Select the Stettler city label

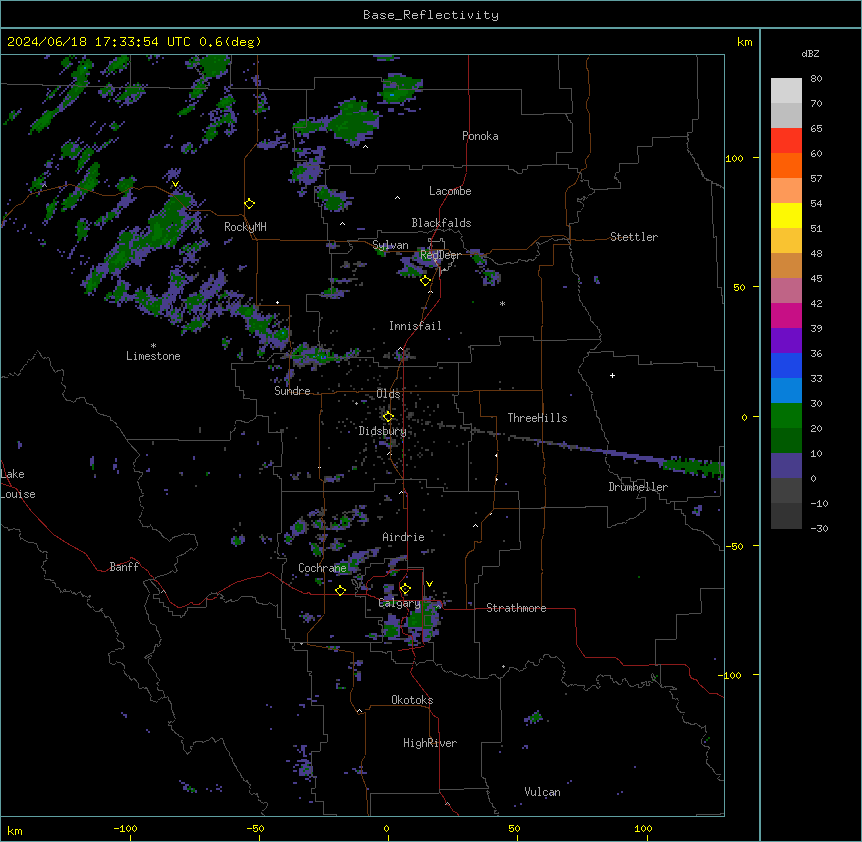(x=634, y=237)
